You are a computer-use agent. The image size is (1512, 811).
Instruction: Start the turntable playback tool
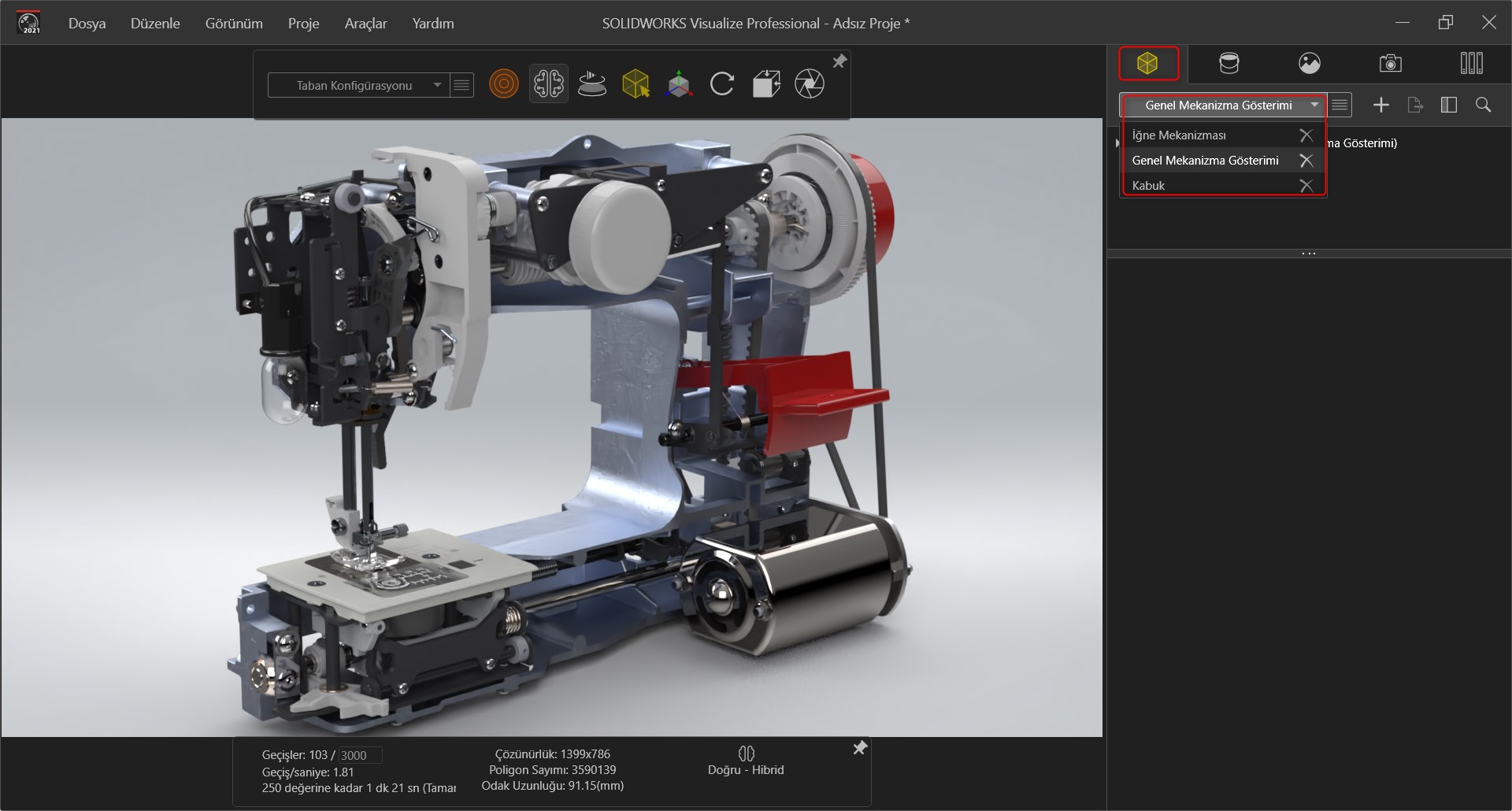(592, 83)
